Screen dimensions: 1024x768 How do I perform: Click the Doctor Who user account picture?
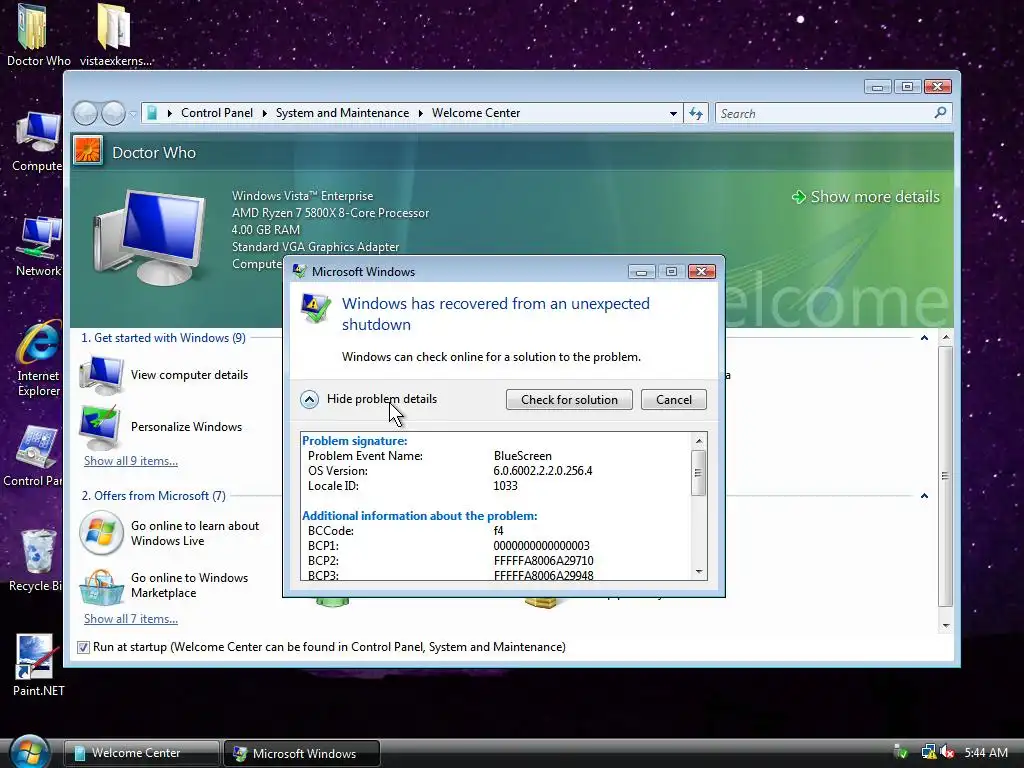pos(88,151)
